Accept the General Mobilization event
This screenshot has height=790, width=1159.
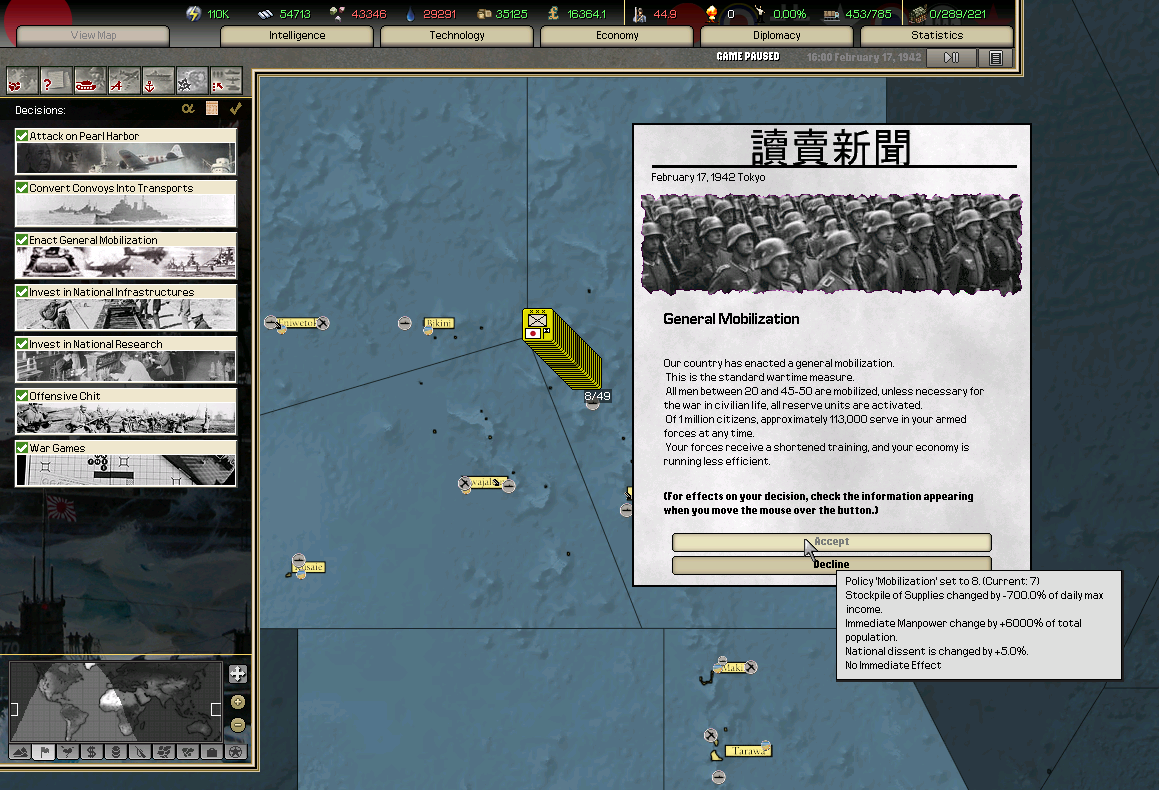[x=831, y=542]
